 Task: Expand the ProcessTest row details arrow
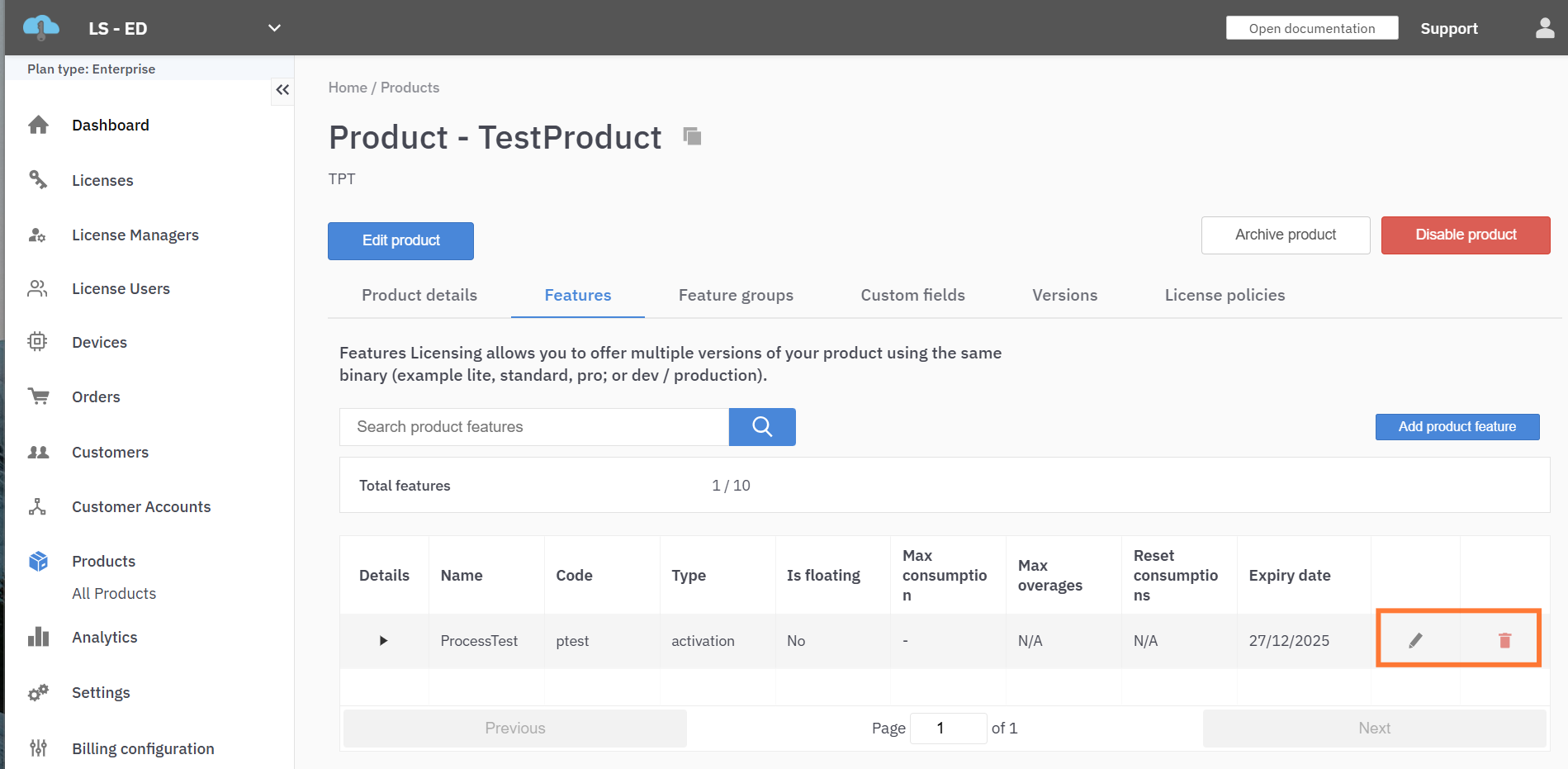(383, 641)
